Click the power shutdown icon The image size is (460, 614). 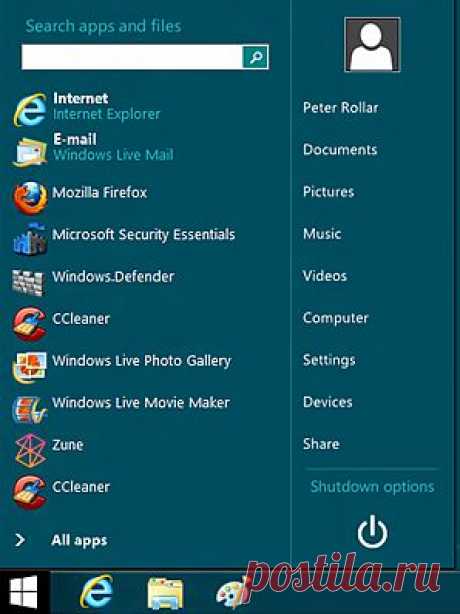tap(372, 532)
